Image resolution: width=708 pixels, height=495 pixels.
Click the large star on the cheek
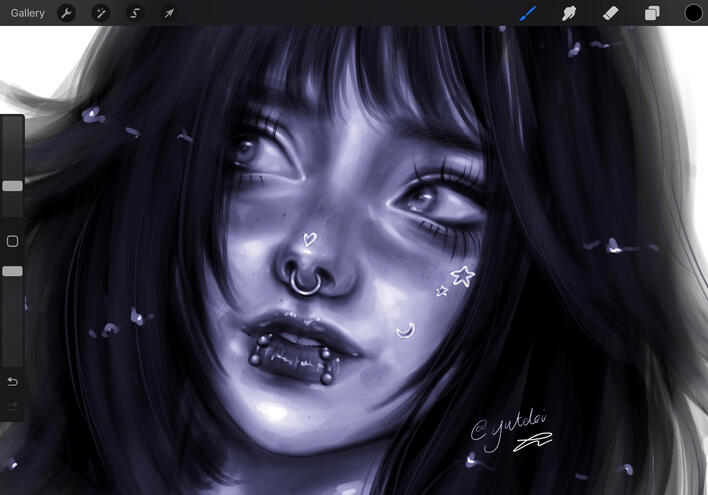pos(461,275)
